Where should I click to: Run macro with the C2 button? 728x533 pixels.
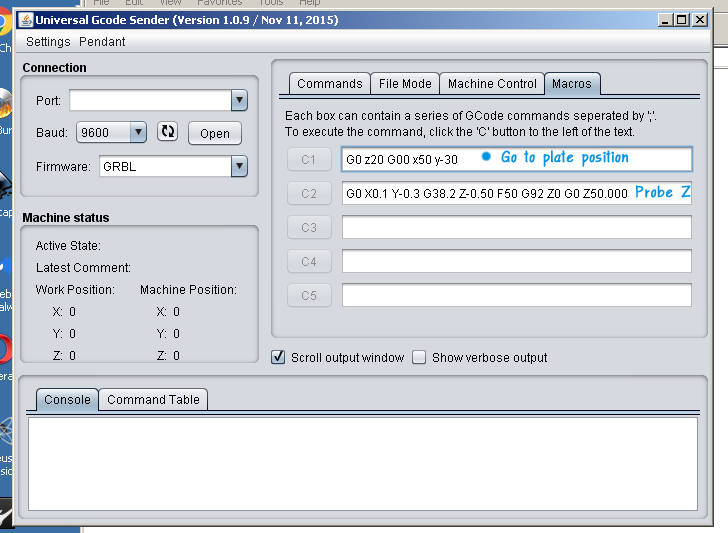pyautogui.click(x=309, y=193)
